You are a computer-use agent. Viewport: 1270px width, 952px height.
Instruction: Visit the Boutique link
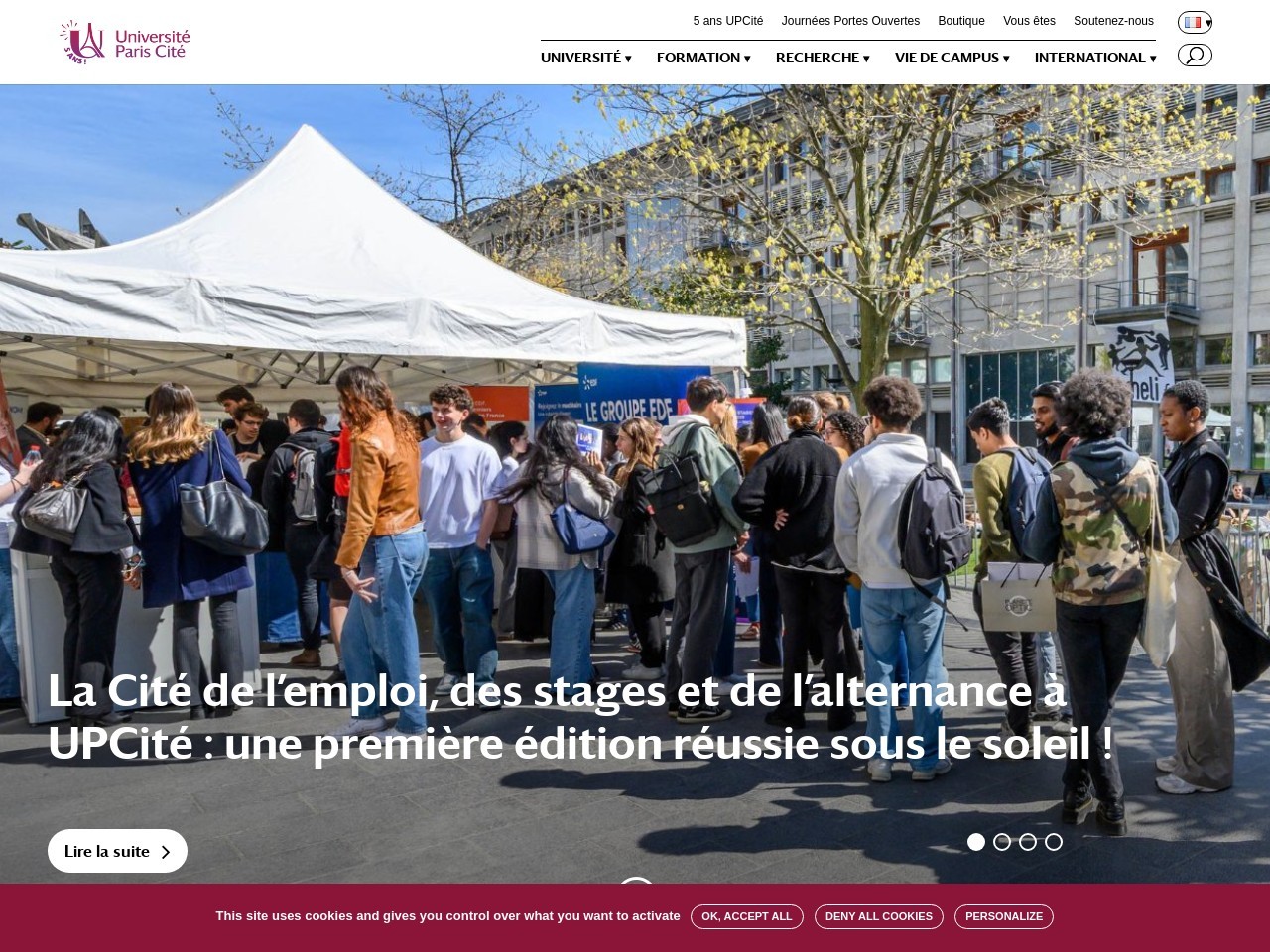(x=961, y=21)
